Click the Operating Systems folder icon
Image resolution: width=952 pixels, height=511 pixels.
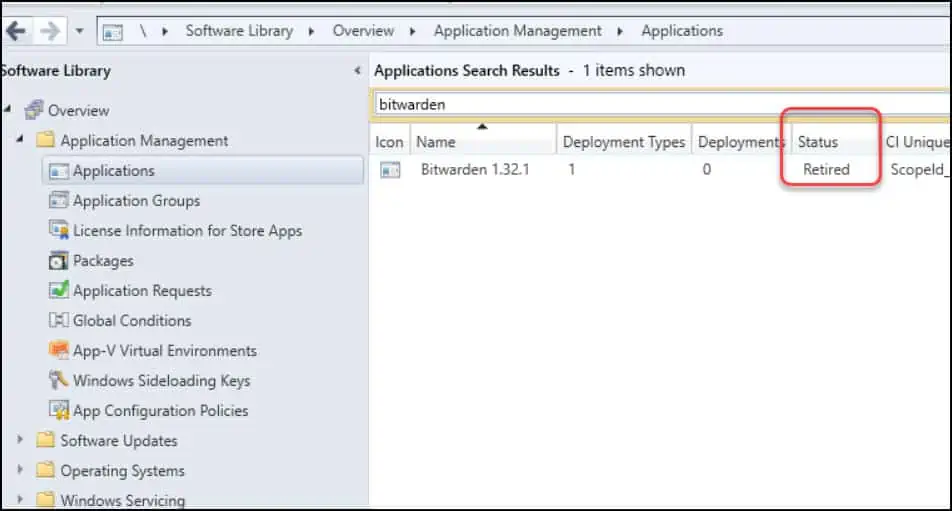coord(46,470)
